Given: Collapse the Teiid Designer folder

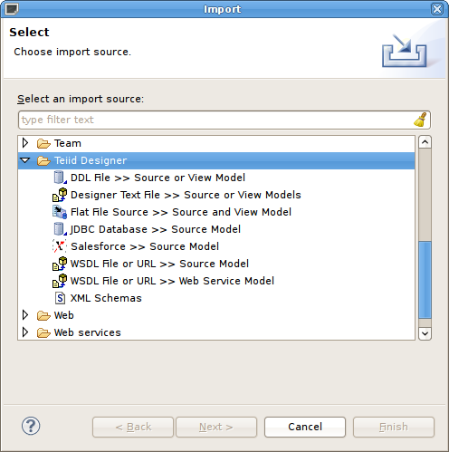Looking at the screenshot, I should [25, 160].
